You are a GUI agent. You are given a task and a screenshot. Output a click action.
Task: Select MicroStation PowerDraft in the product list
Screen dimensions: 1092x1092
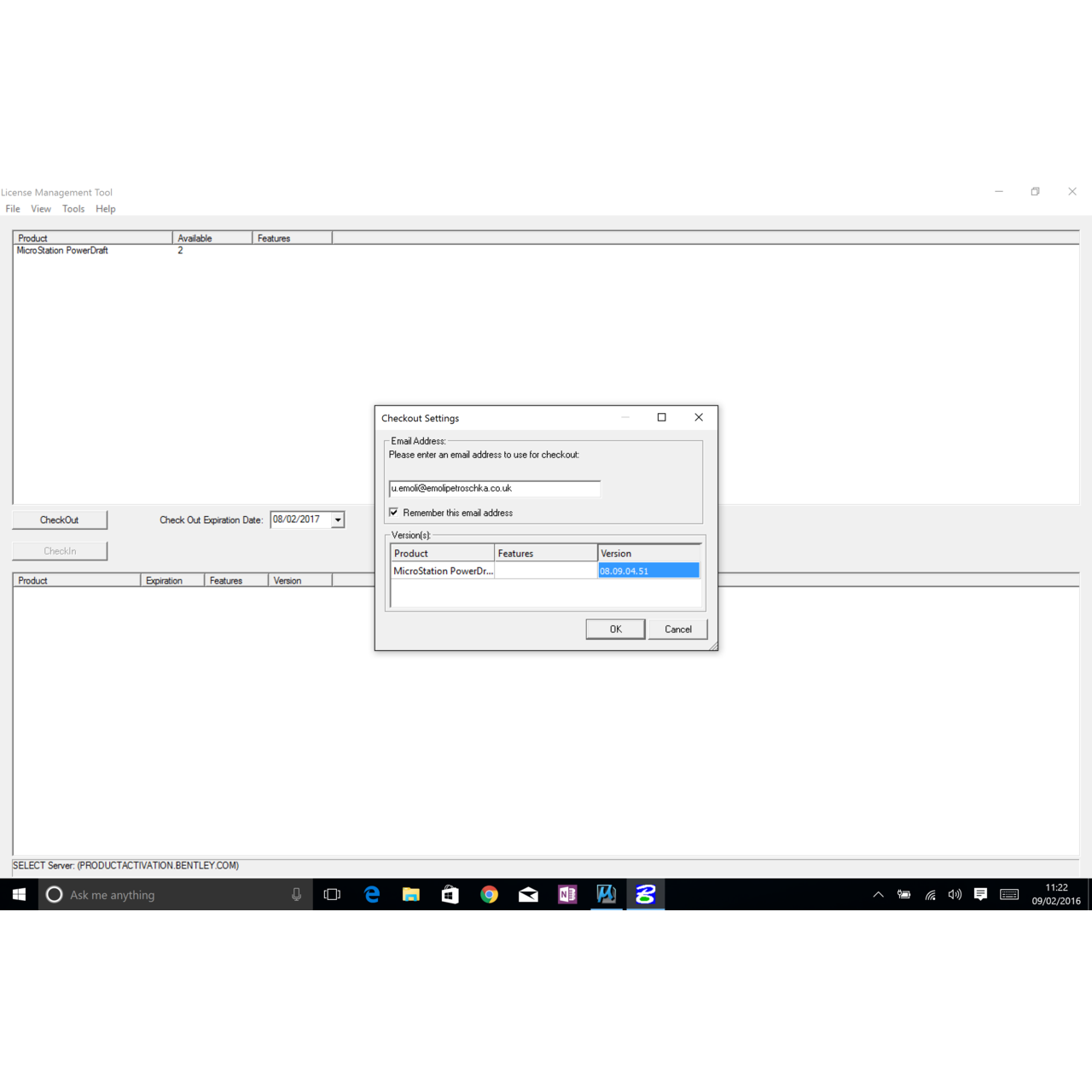click(x=62, y=251)
